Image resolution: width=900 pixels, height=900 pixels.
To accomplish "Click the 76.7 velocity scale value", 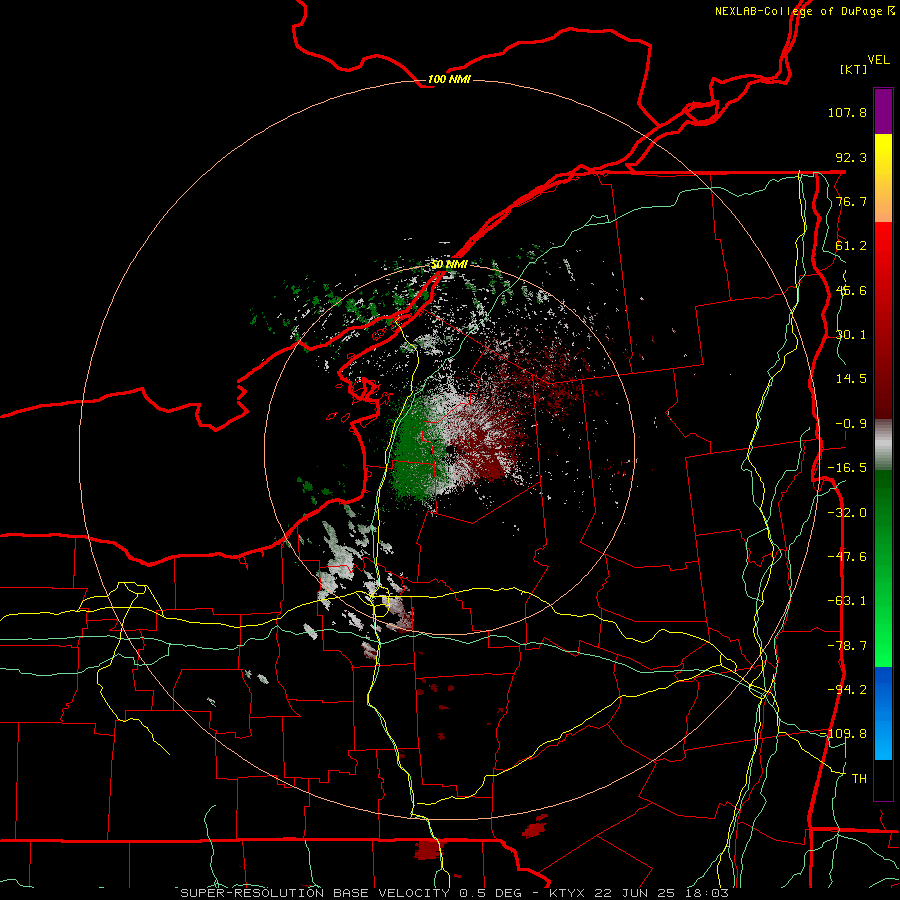I will (x=851, y=201).
